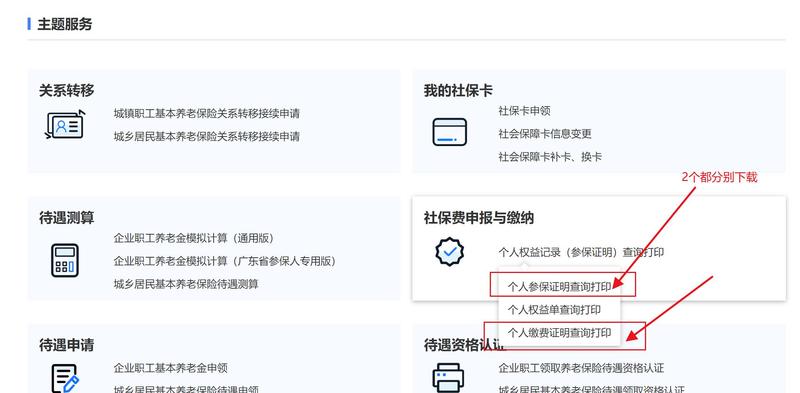Viewport: 800px width, 393px height.
Task: Open 企业职工基本养老金申领 link
Action: 170,368
